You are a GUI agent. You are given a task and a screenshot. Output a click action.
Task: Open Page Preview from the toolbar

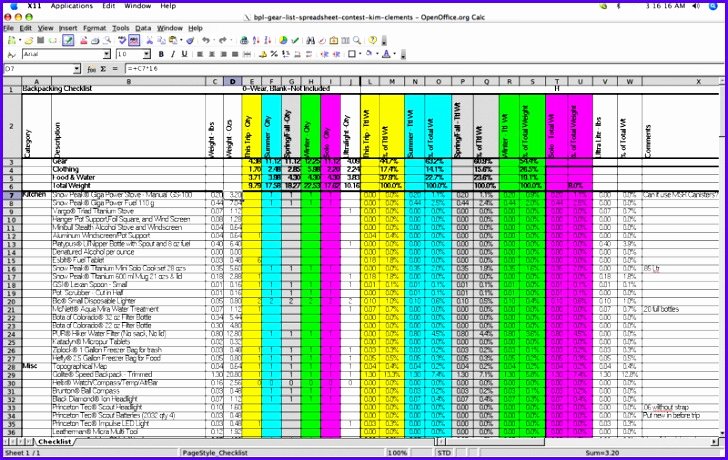pyautogui.click(x=107, y=40)
